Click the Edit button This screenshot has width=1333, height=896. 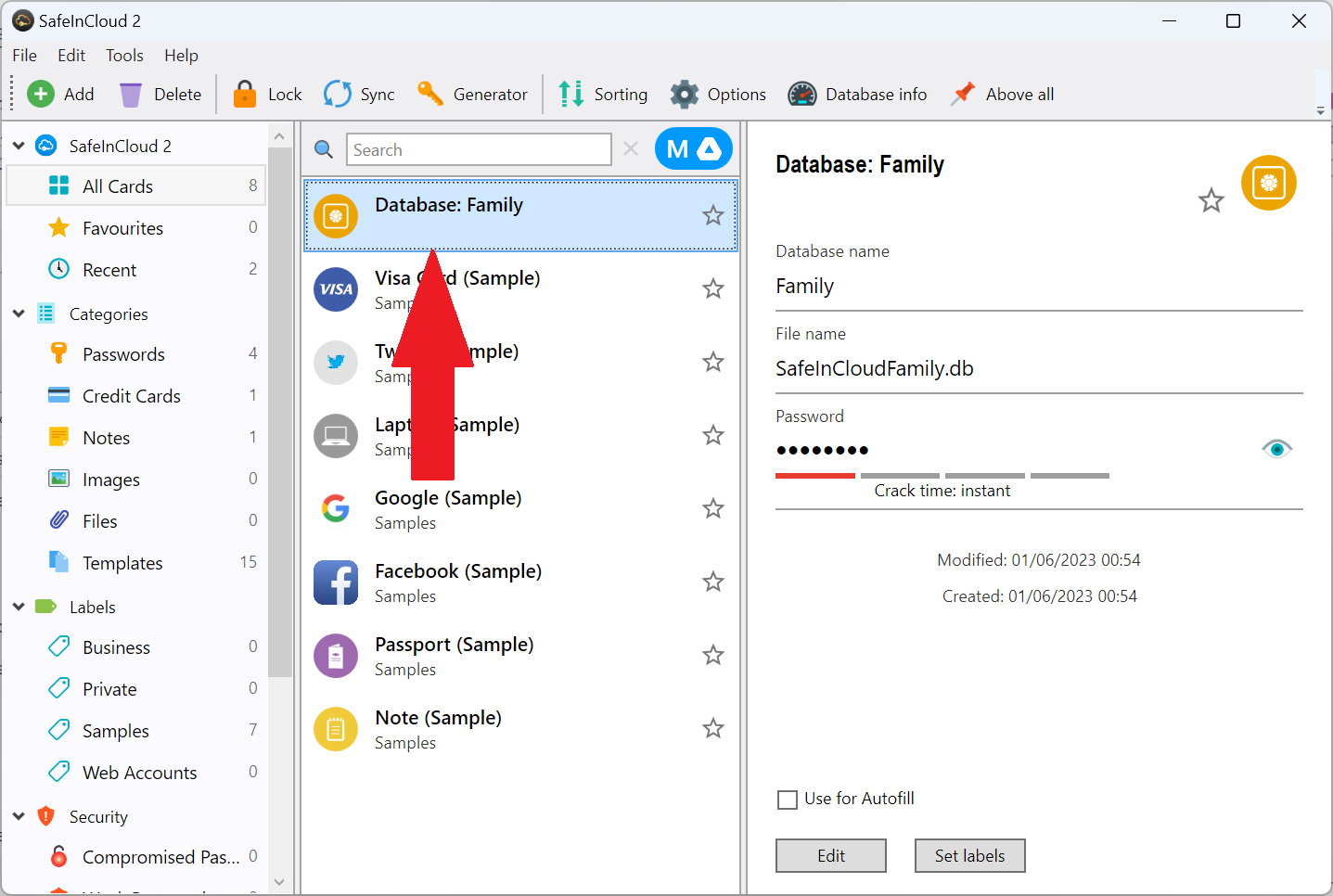click(x=831, y=855)
